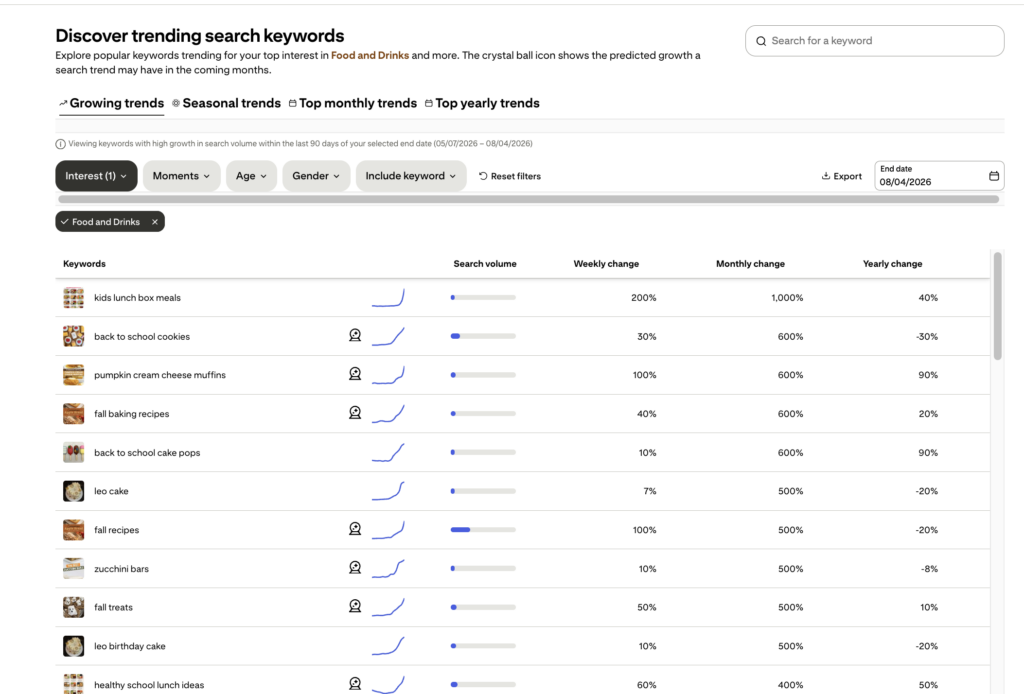
Task: Click the crystal ball icon for fall recipes
Action: click(355, 529)
